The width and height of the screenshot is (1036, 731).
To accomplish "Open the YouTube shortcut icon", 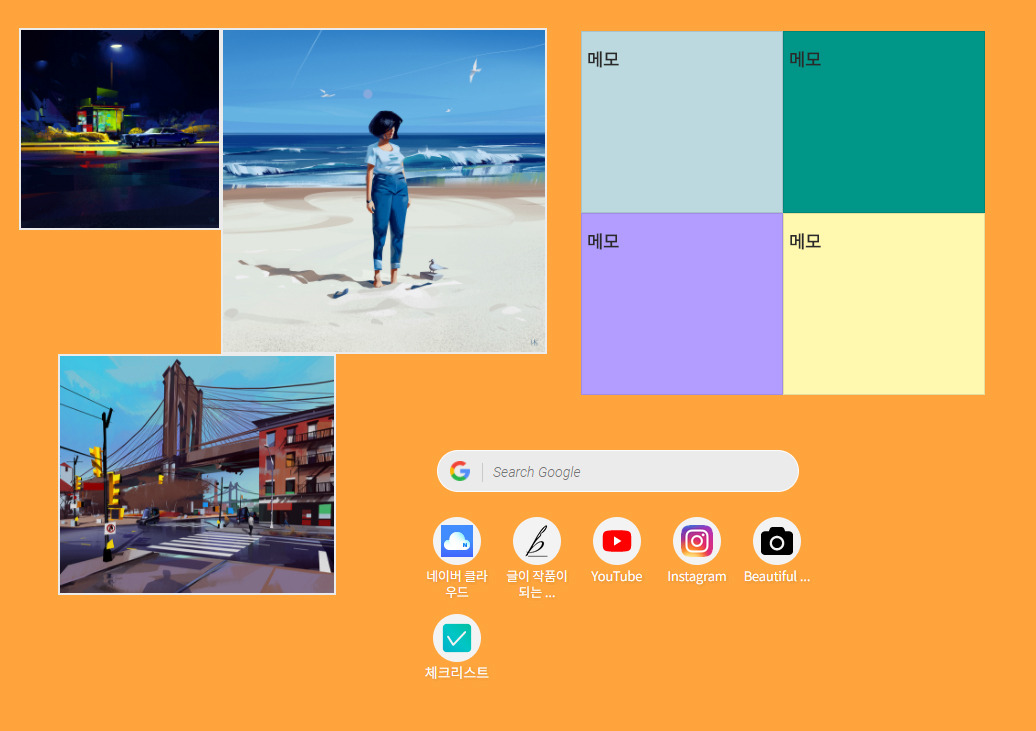I will click(x=617, y=540).
